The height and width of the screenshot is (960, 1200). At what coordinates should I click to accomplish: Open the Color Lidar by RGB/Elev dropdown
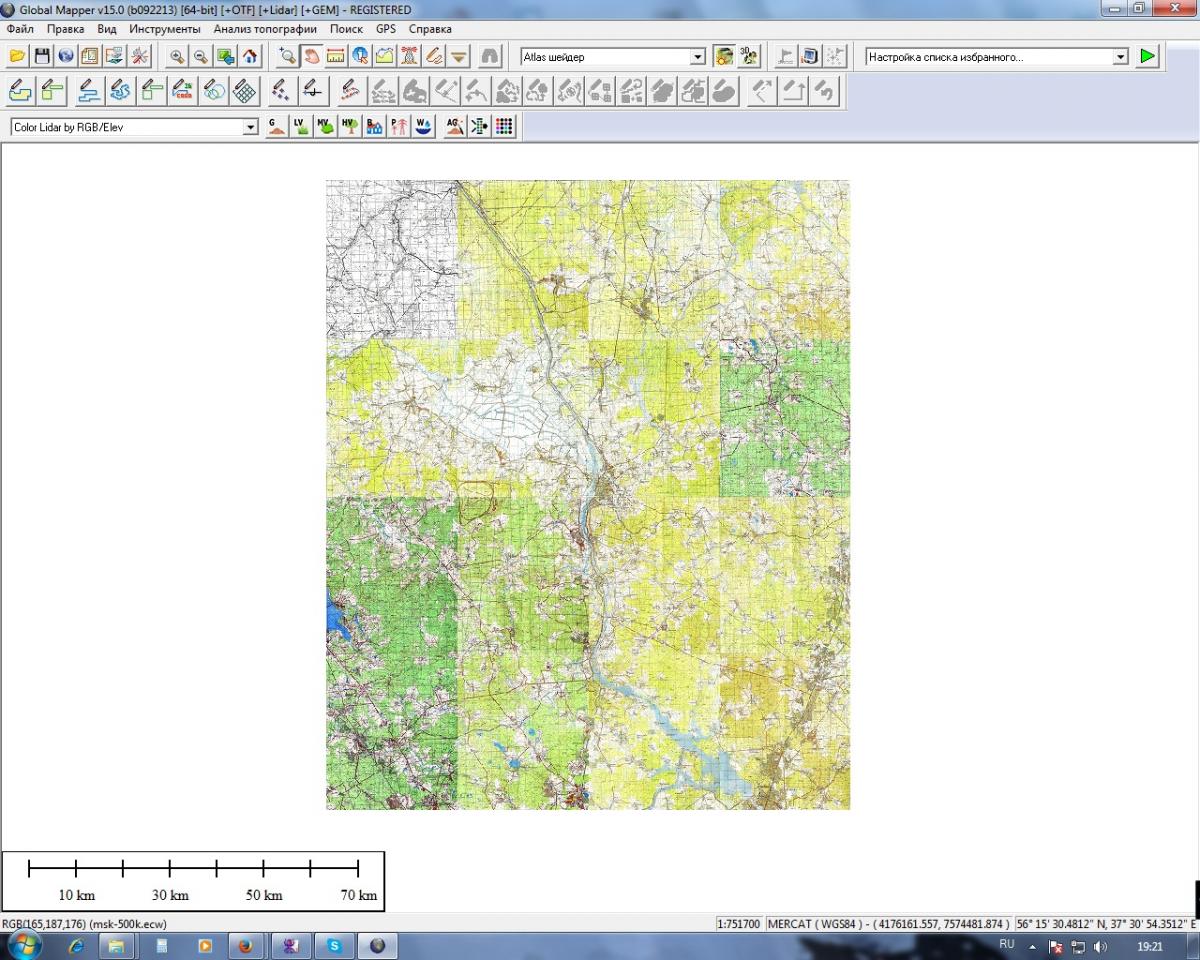[250, 127]
